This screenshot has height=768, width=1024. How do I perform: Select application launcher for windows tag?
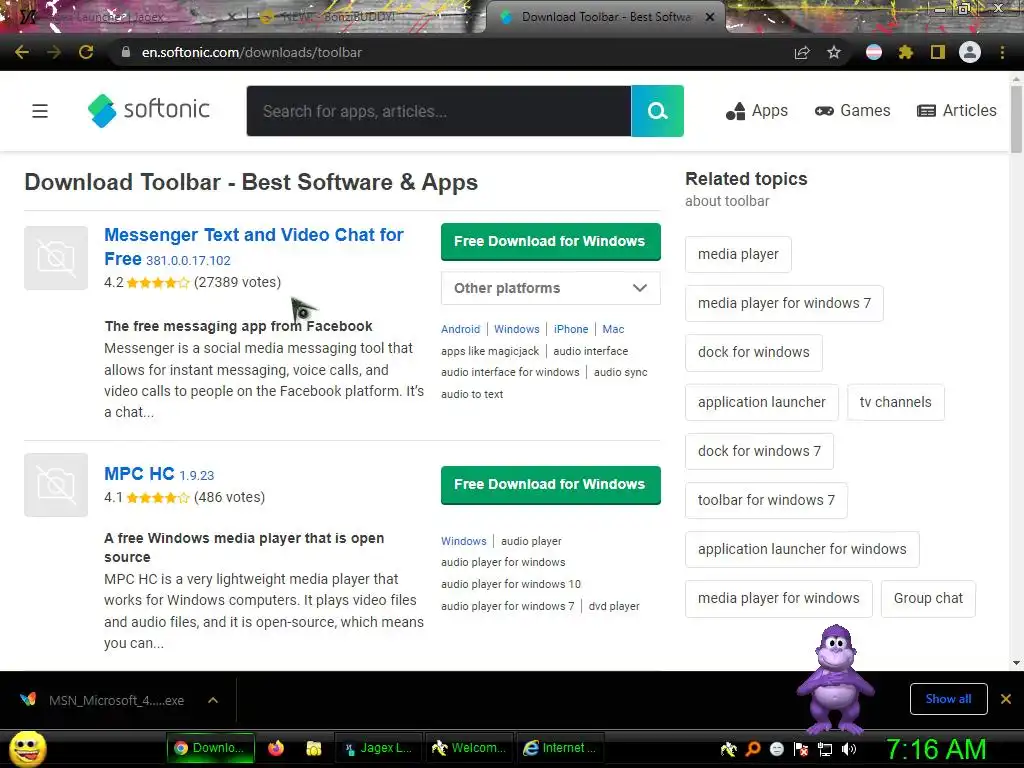pos(802,549)
